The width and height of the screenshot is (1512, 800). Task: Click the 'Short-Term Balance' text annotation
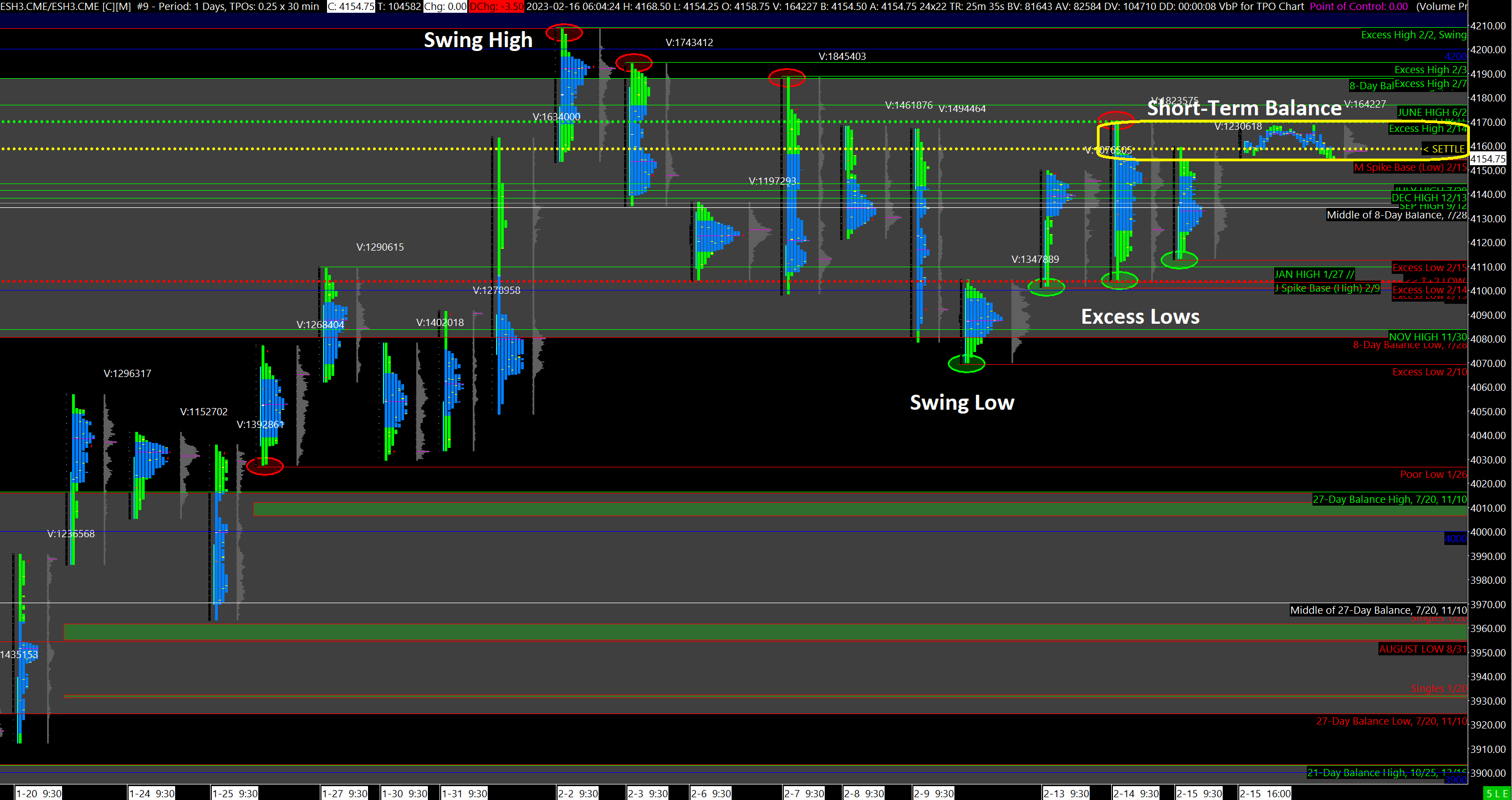(1244, 109)
